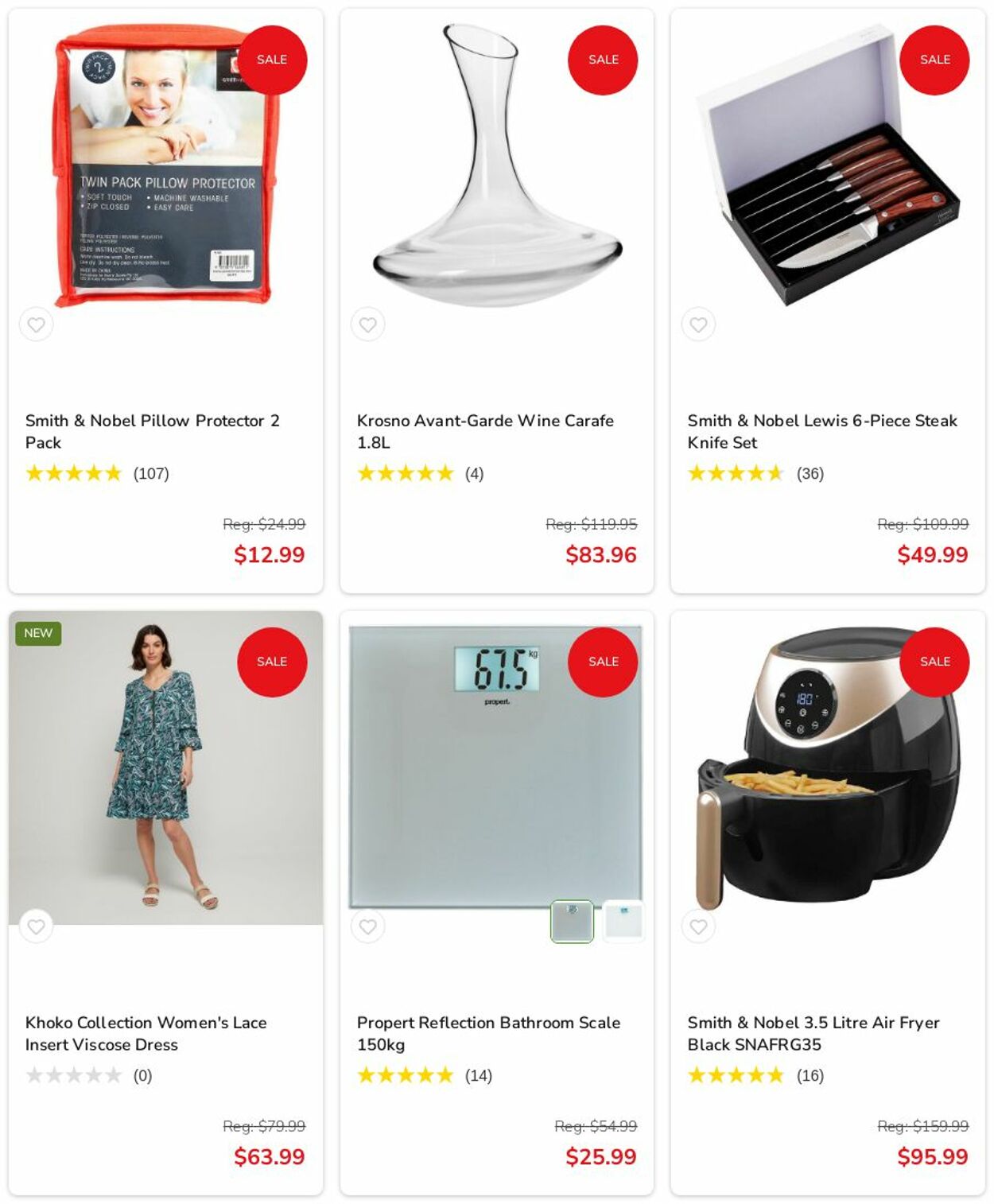Open Propert Reflection Bathroom Scale 150kg title
This screenshot has height=1204, width=994.
click(x=488, y=1033)
